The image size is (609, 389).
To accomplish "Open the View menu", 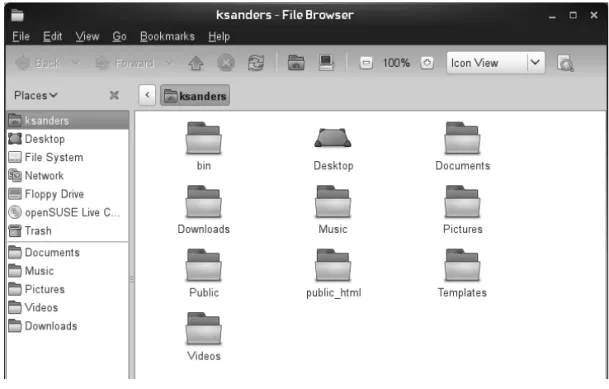I will [87, 36].
